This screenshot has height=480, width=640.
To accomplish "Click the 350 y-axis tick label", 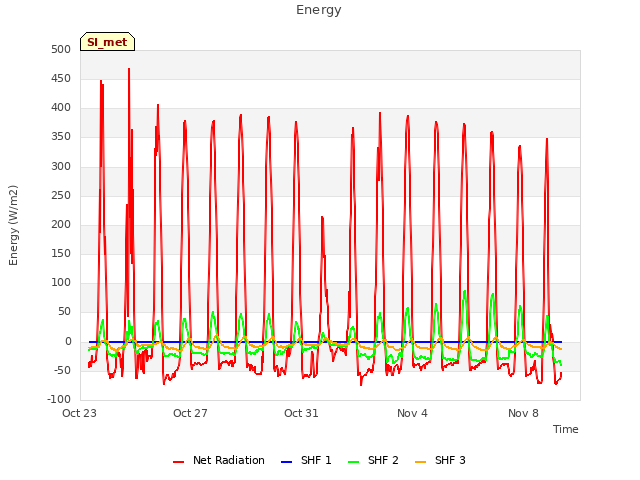I will [x=61, y=137].
